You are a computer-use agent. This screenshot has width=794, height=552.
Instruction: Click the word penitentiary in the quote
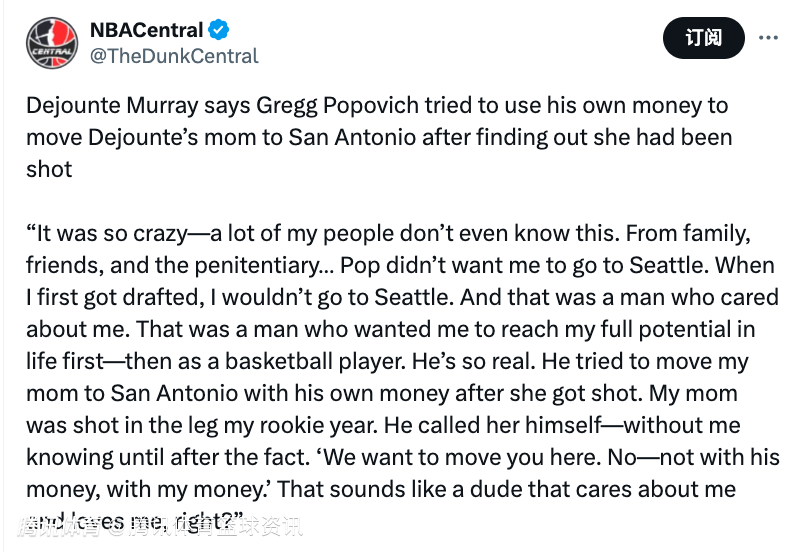pyautogui.click(x=264, y=266)
